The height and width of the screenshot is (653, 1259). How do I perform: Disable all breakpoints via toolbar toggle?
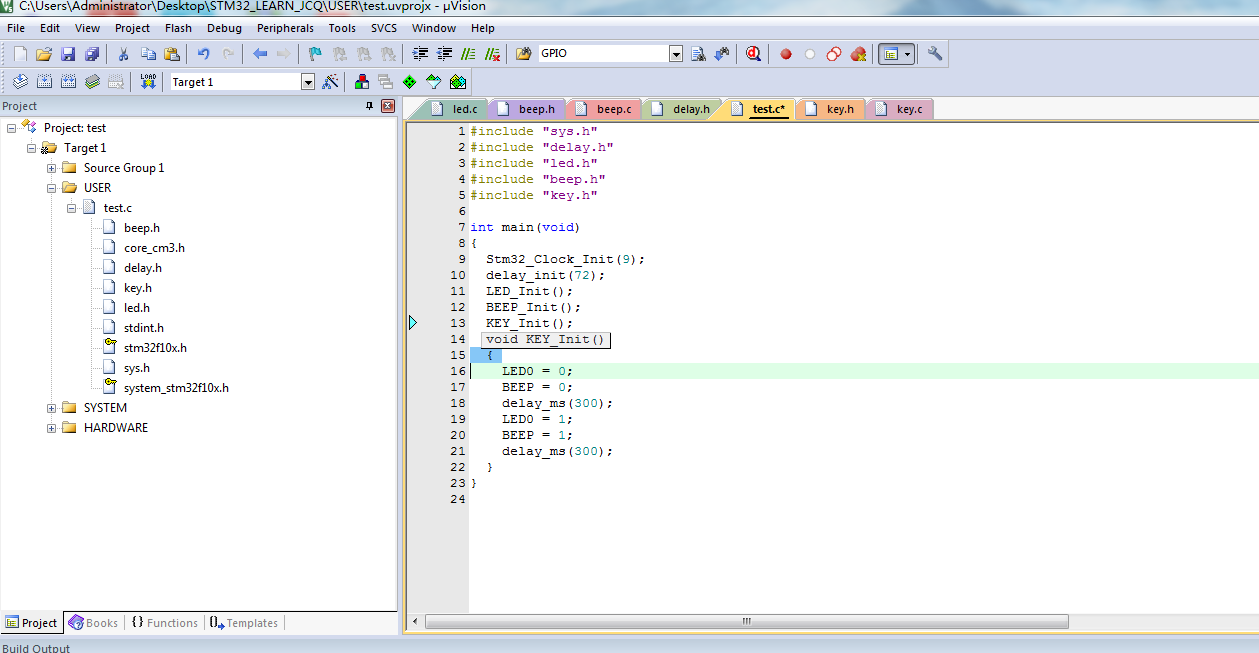click(x=833, y=54)
